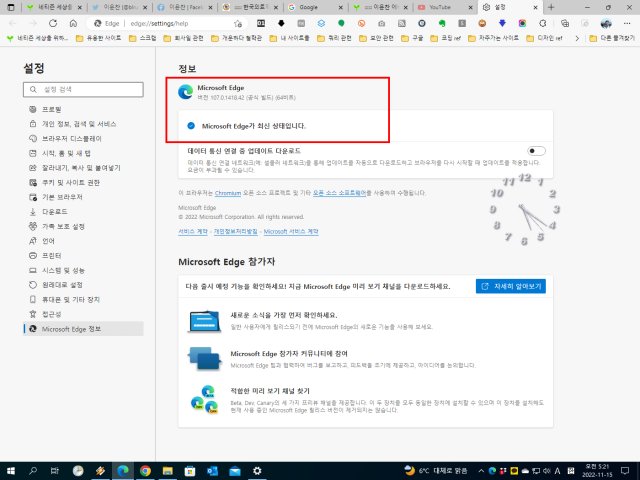Open Settings gear in taskbar
640x480 pixels.
(x=257, y=471)
